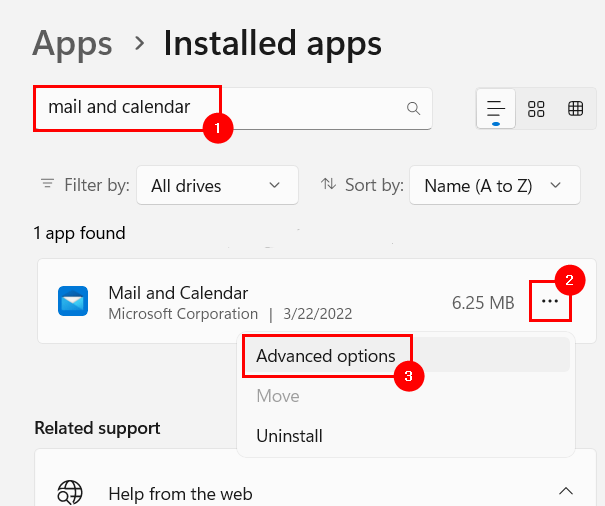Screen dimensions: 605x506
Task: Choose Advanced options from the menu
Action: click(x=406, y=355)
